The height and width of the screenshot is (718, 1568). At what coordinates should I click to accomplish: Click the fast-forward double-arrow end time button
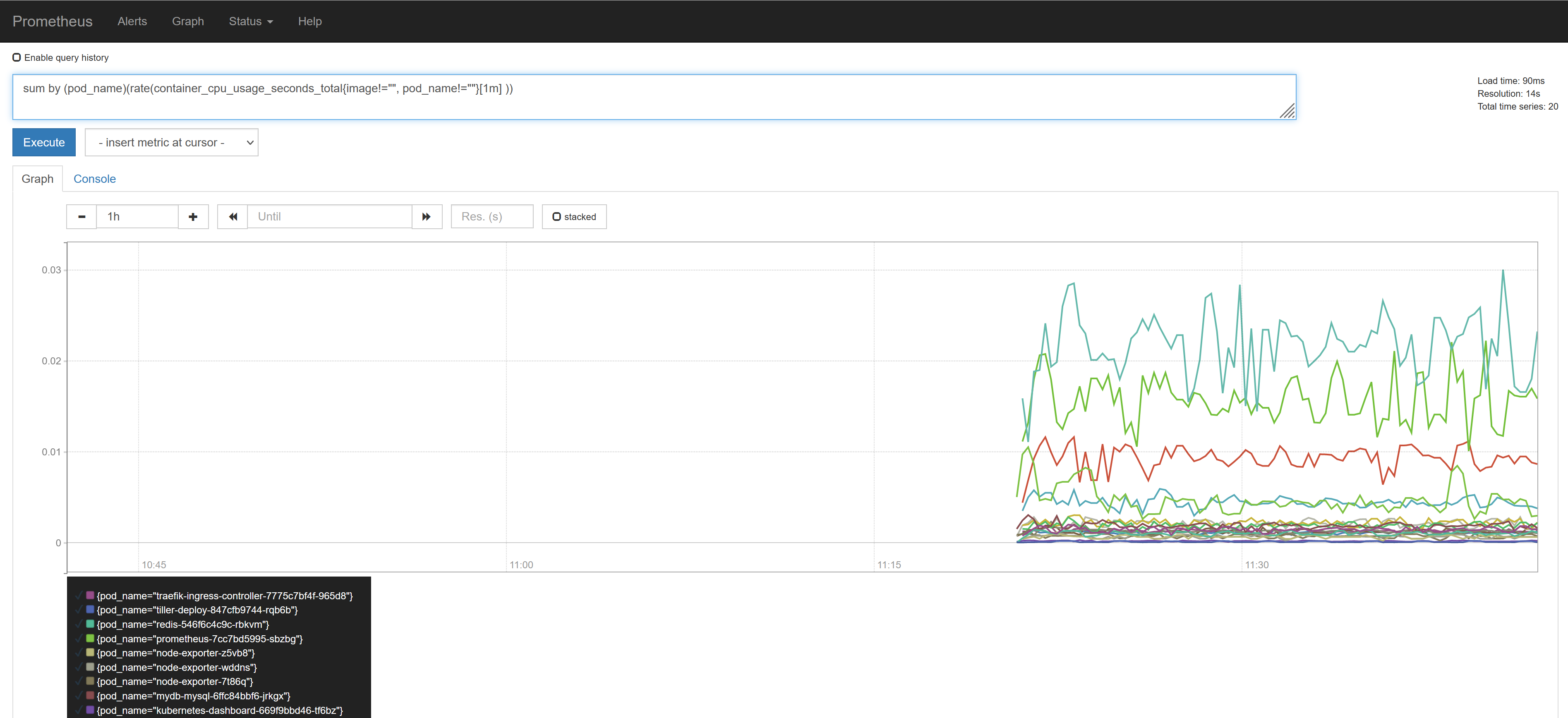coord(427,217)
